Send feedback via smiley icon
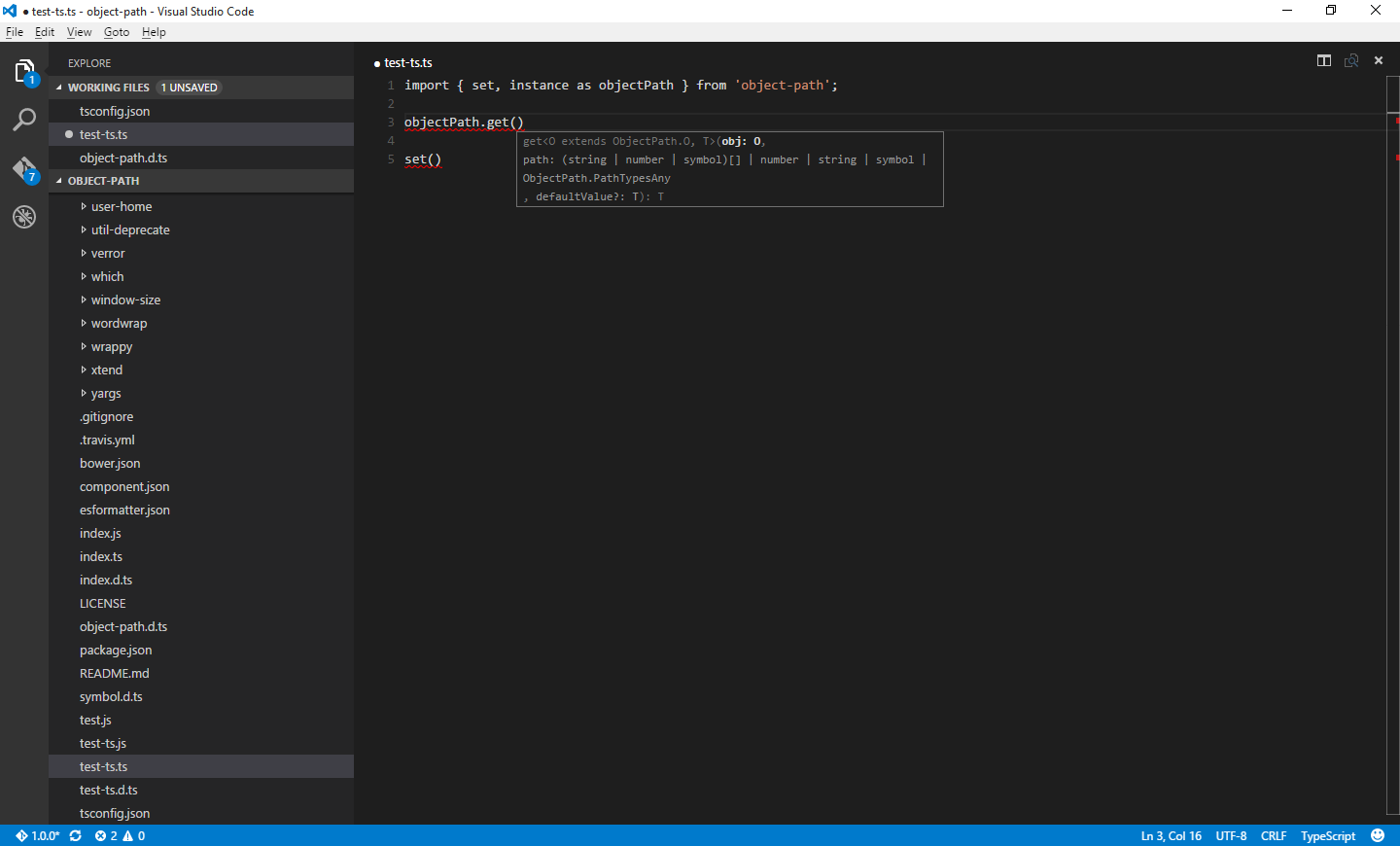Screen dimensions: 1400x846 [x=1378, y=835]
